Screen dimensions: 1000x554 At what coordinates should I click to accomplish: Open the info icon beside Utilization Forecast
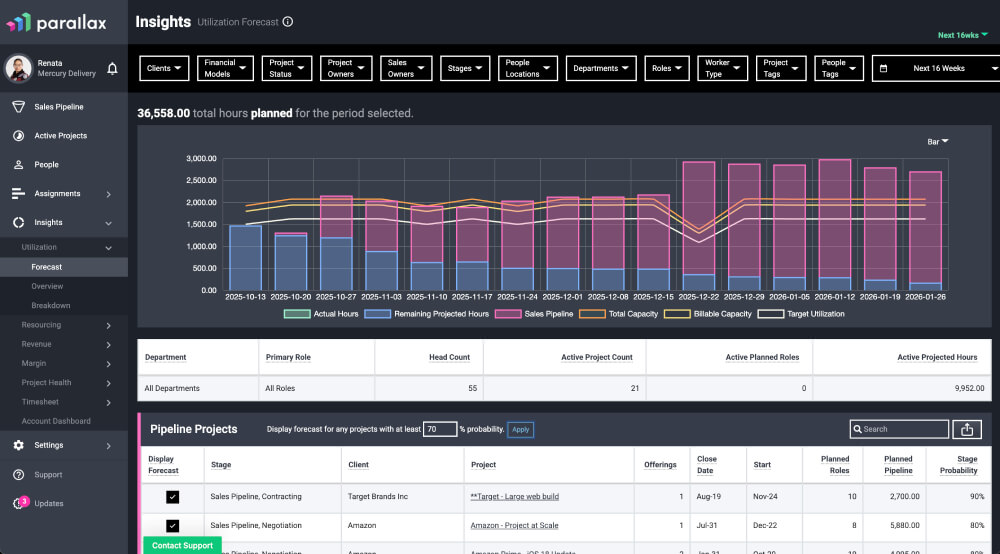coord(288,22)
